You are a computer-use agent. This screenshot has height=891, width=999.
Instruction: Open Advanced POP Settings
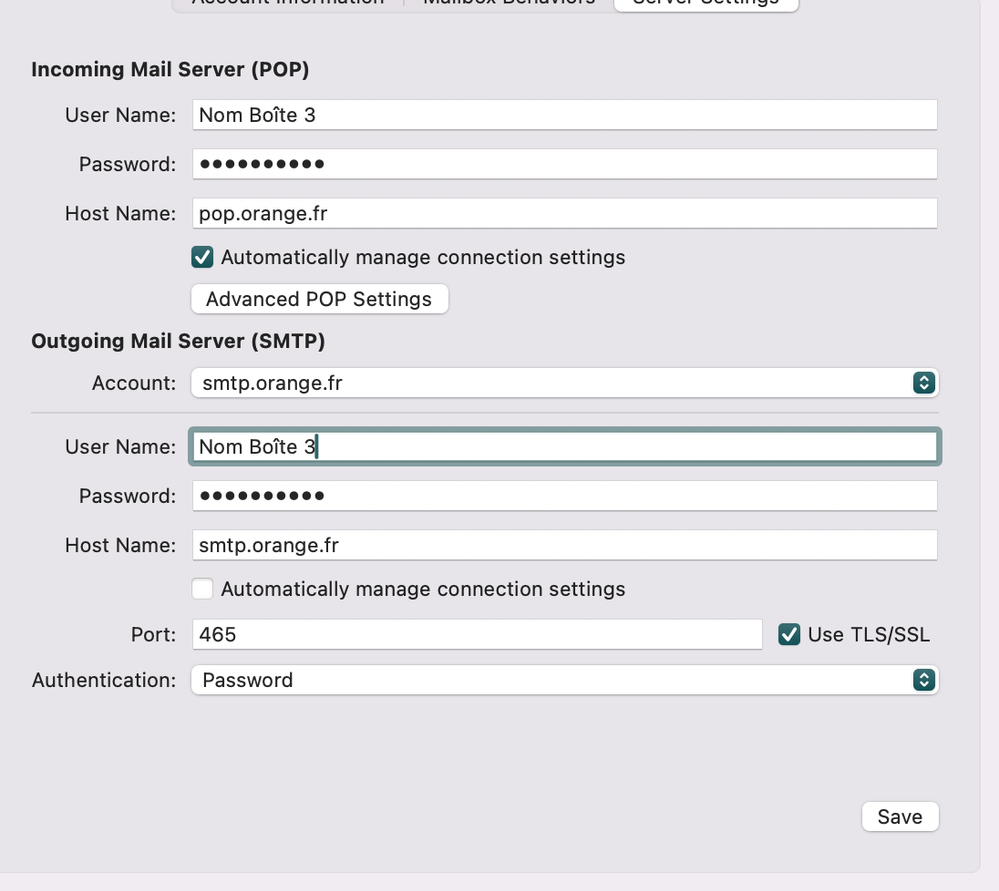coord(320,299)
